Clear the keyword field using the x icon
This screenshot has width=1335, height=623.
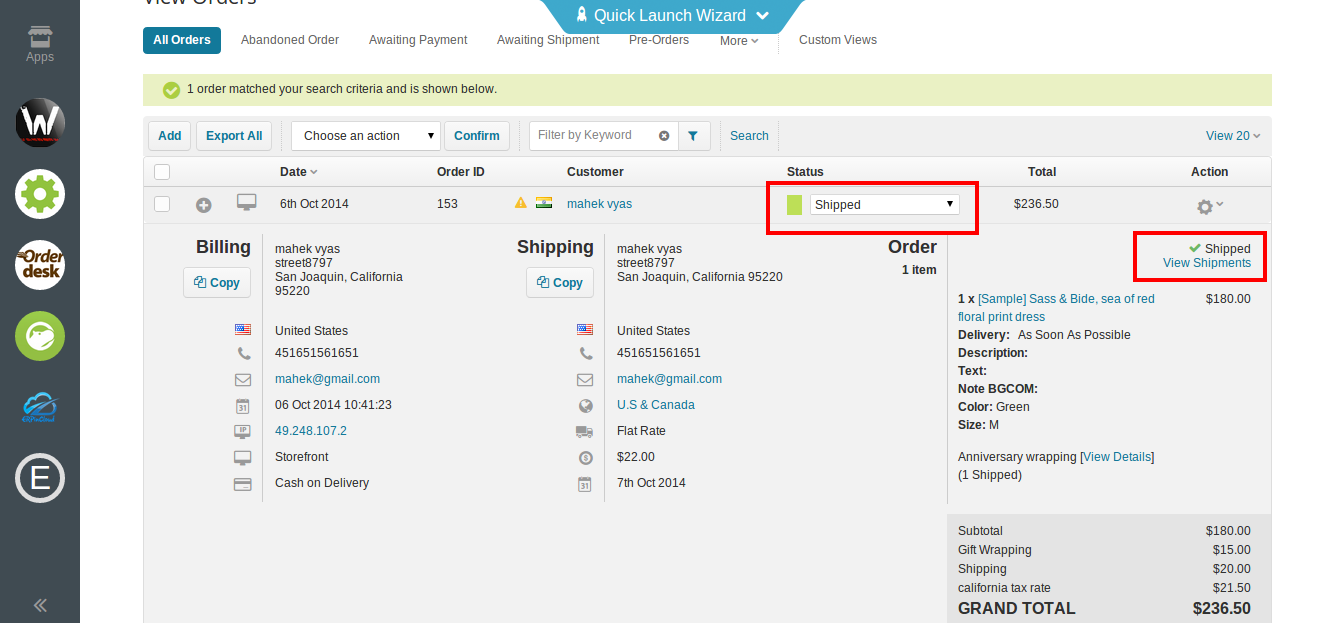[665, 134]
